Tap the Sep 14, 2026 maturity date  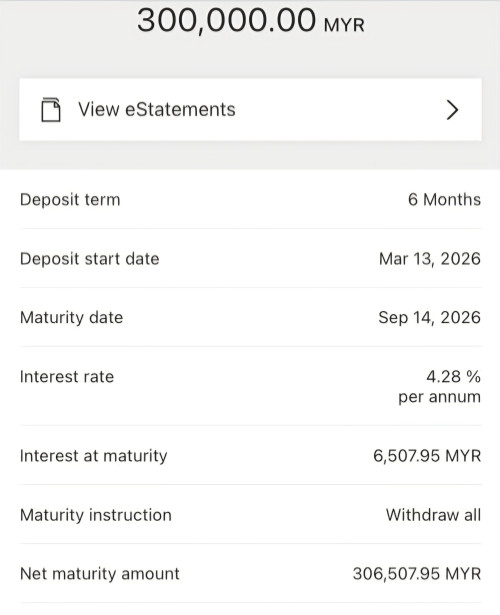click(429, 317)
